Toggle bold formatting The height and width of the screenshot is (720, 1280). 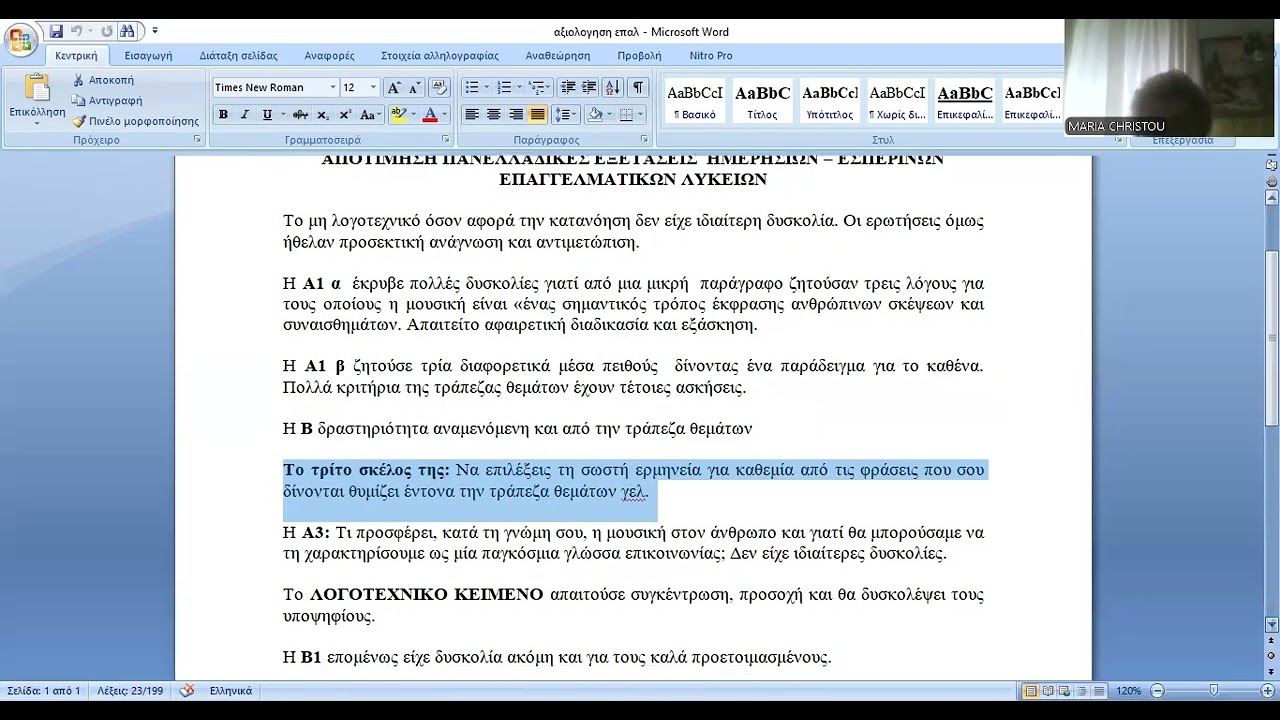pyautogui.click(x=223, y=115)
